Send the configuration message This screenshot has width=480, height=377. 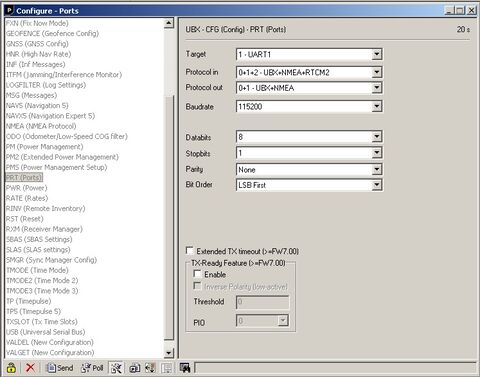pyautogui.click(x=60, y=368)
